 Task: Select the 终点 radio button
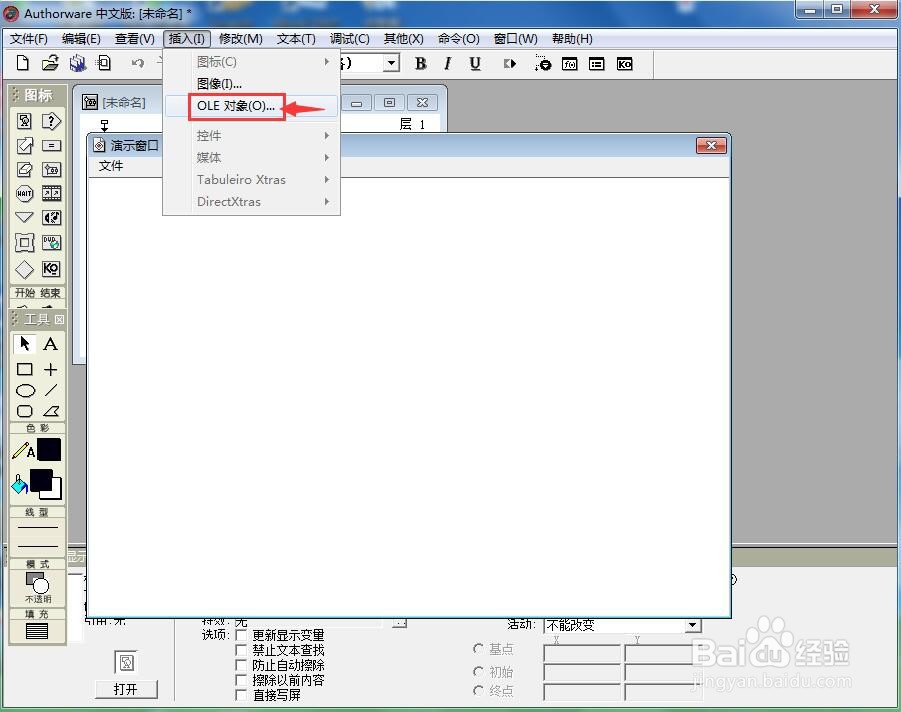pyautogui.click(x=478, y=690)
